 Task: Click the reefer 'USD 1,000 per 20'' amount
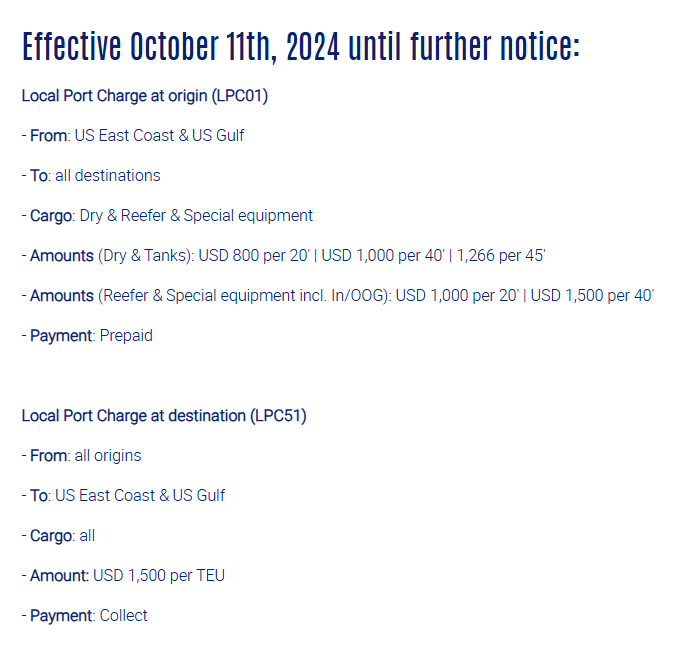(x=457, y=296)
